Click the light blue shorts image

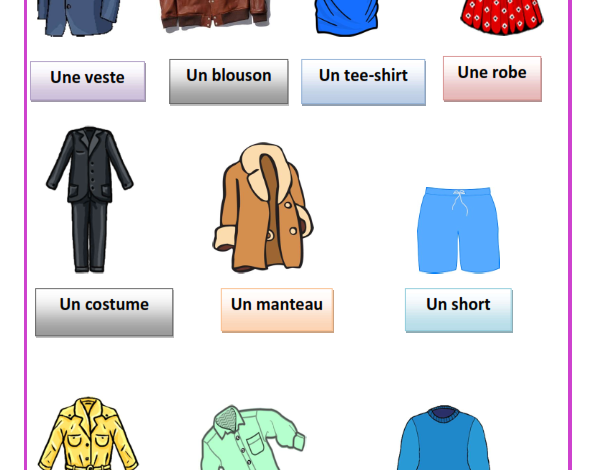(x=458, y=230)
